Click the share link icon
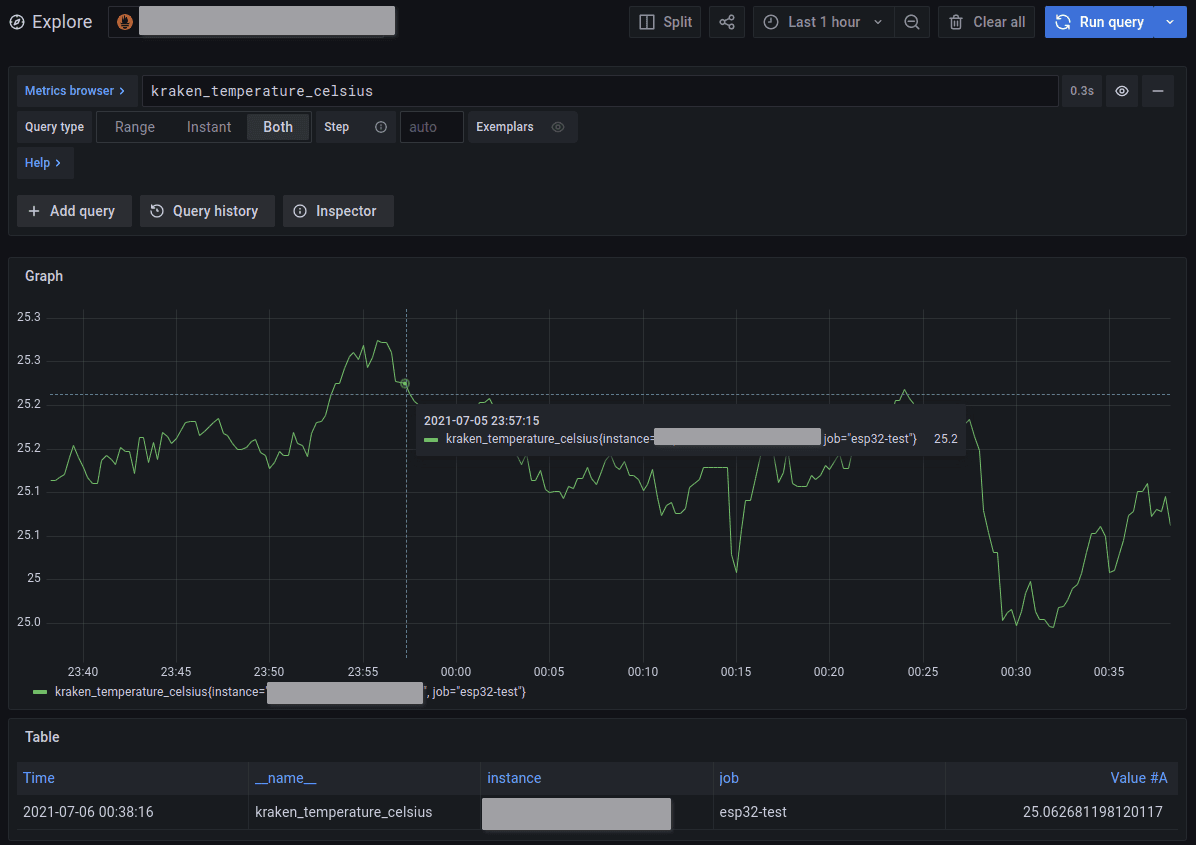 tap(727, 22)
